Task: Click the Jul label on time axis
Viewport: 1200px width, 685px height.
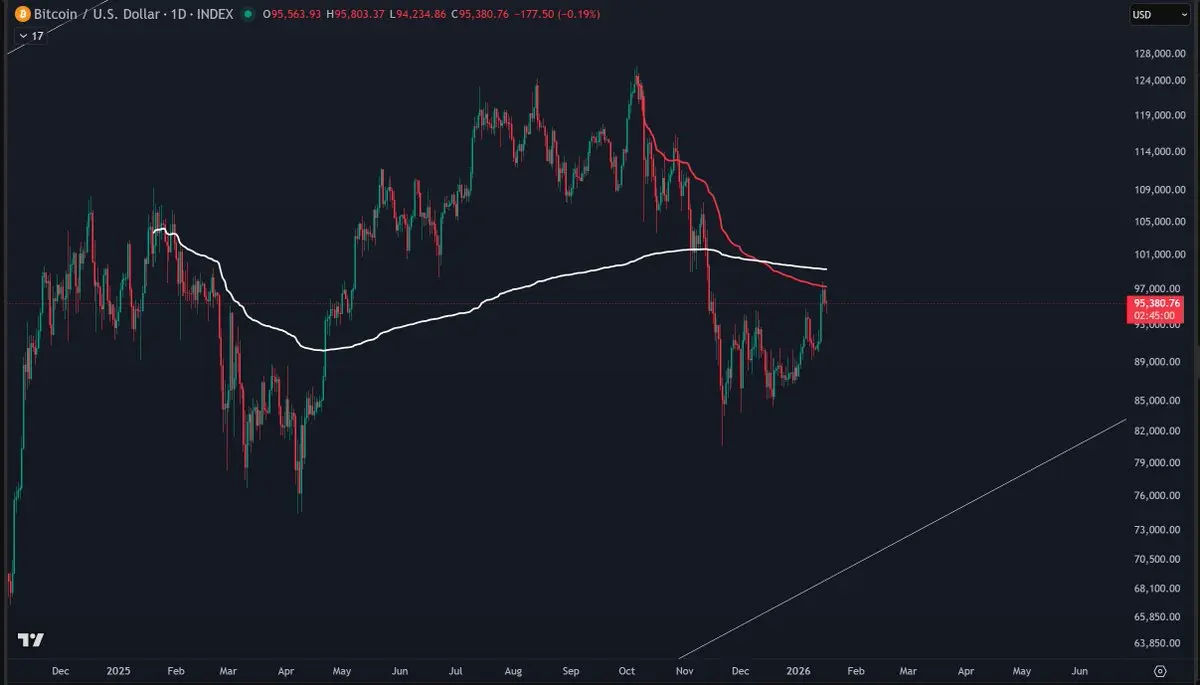Action: (x=457, y=671)
